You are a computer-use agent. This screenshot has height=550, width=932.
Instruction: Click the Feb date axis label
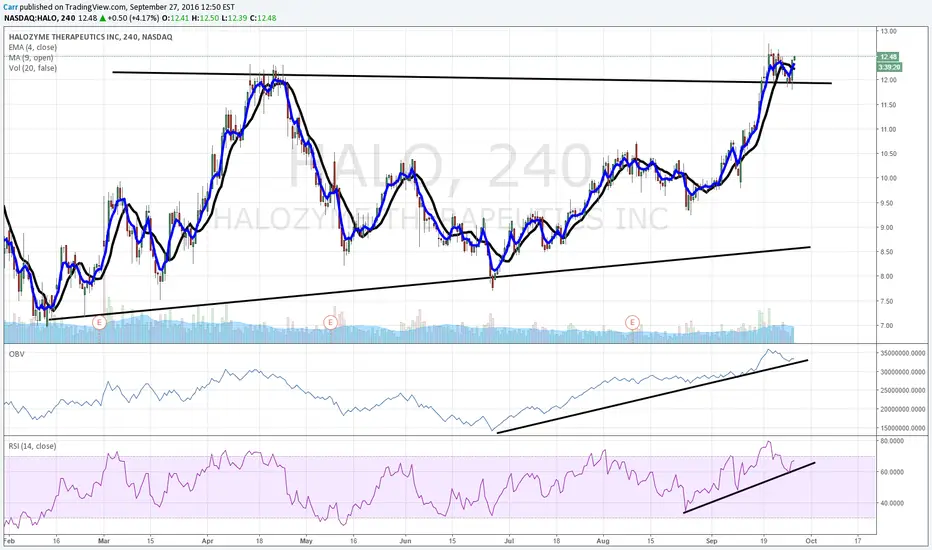click(x=9, y=541)
